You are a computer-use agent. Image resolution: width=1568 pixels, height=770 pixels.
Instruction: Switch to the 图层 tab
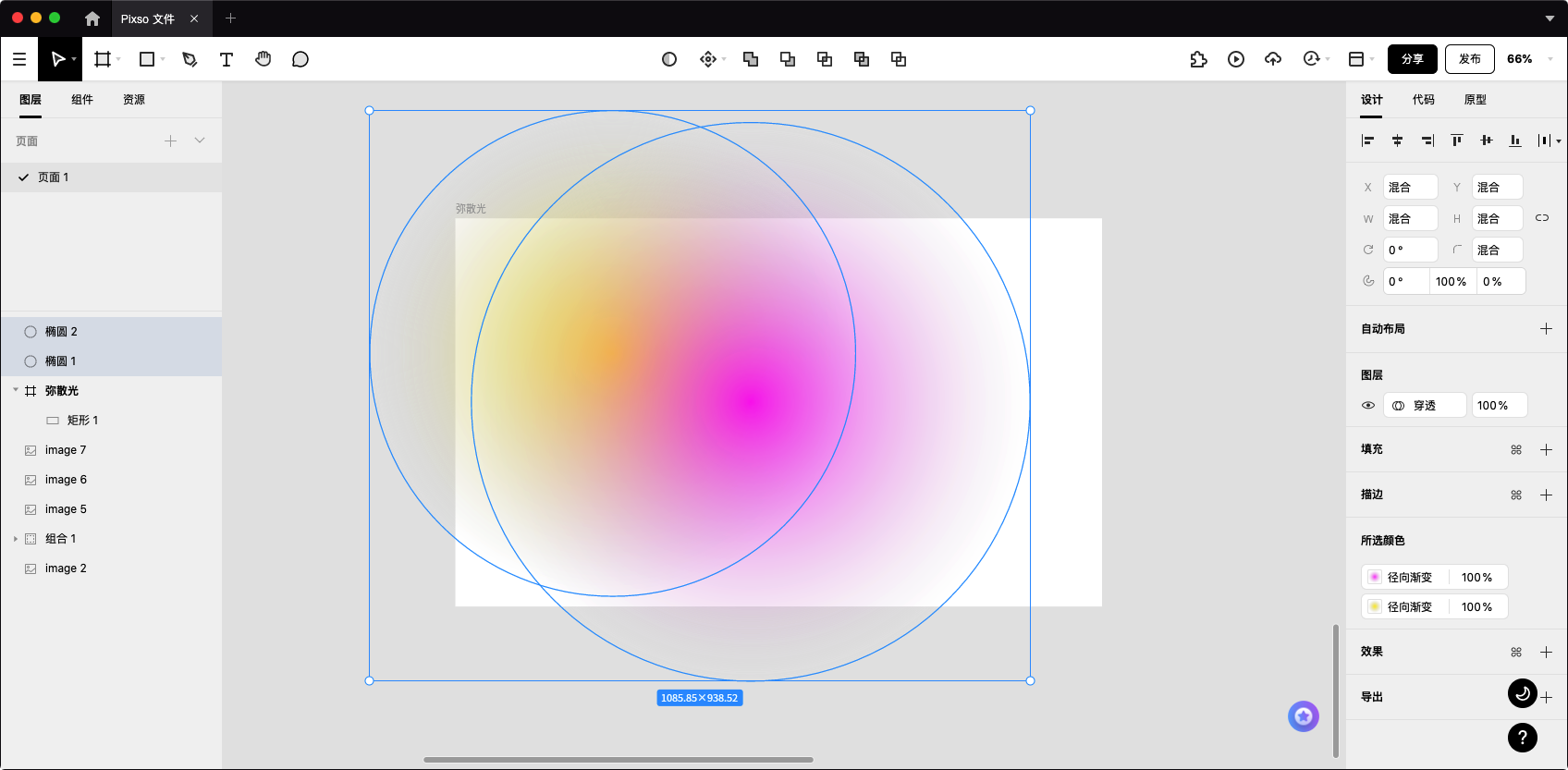pos(31,100)
